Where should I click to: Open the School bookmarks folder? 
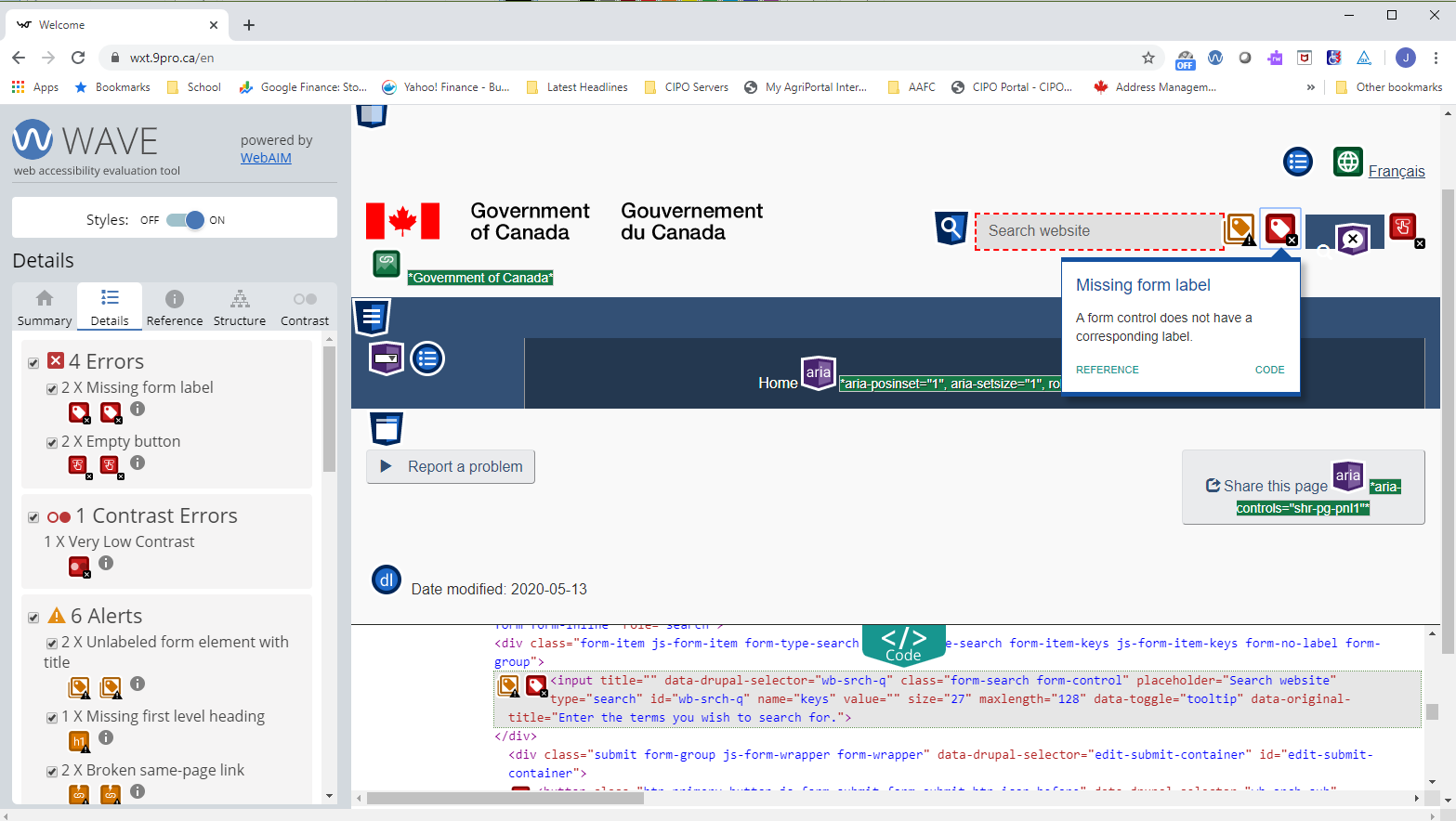point(193,87)
